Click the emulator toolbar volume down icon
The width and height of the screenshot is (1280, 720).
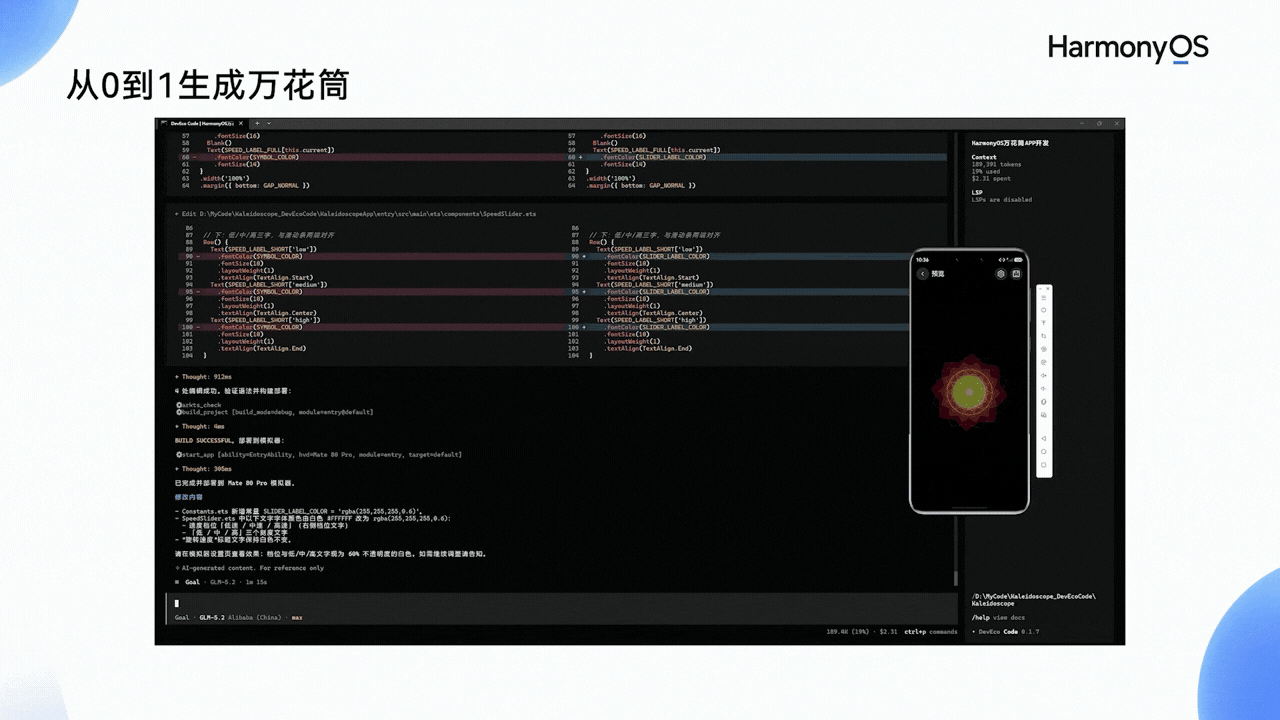tap(1044, 388)
